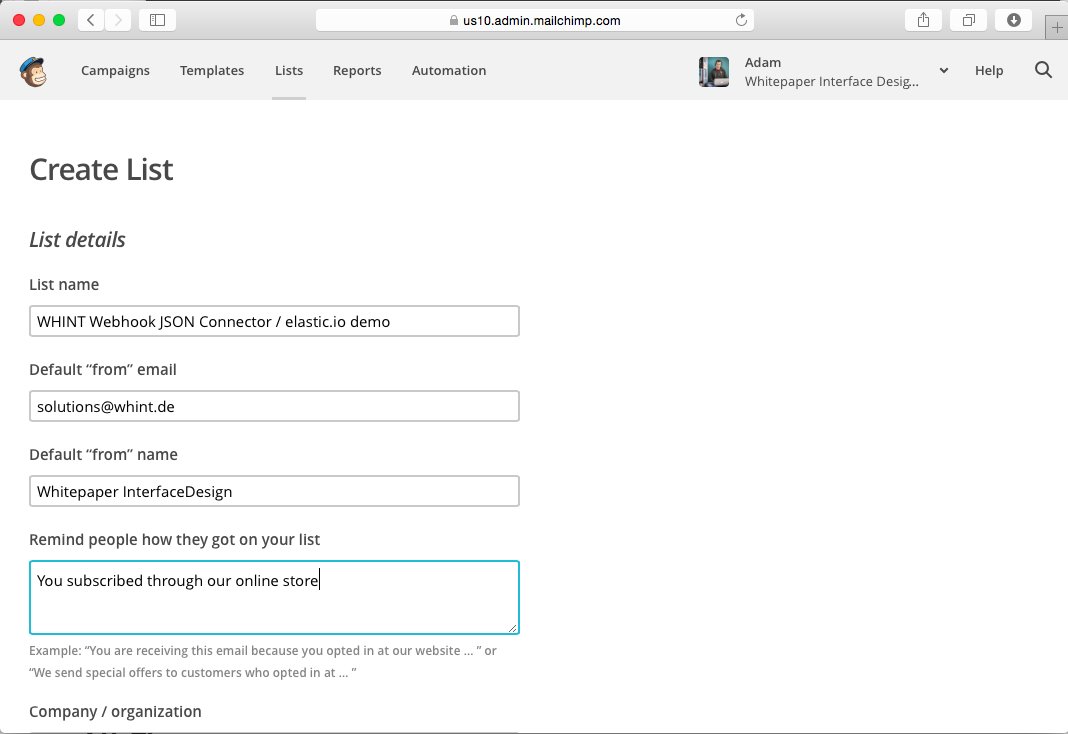Click the Safari share icon
This screenshot has width=1068, height=734.
pos(922,19)
